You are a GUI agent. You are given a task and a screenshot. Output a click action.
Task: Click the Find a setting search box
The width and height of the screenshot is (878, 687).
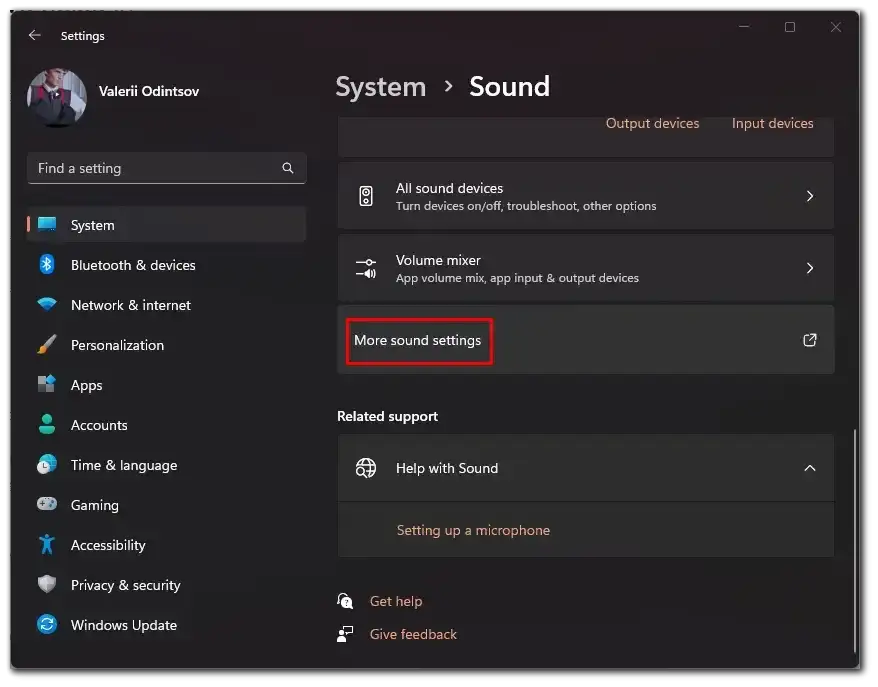(166, 168)
